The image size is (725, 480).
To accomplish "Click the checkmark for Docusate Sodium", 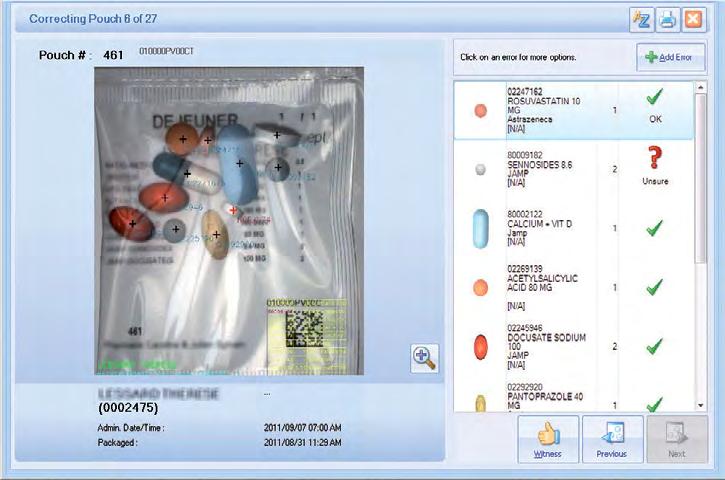I will point(654,346).
